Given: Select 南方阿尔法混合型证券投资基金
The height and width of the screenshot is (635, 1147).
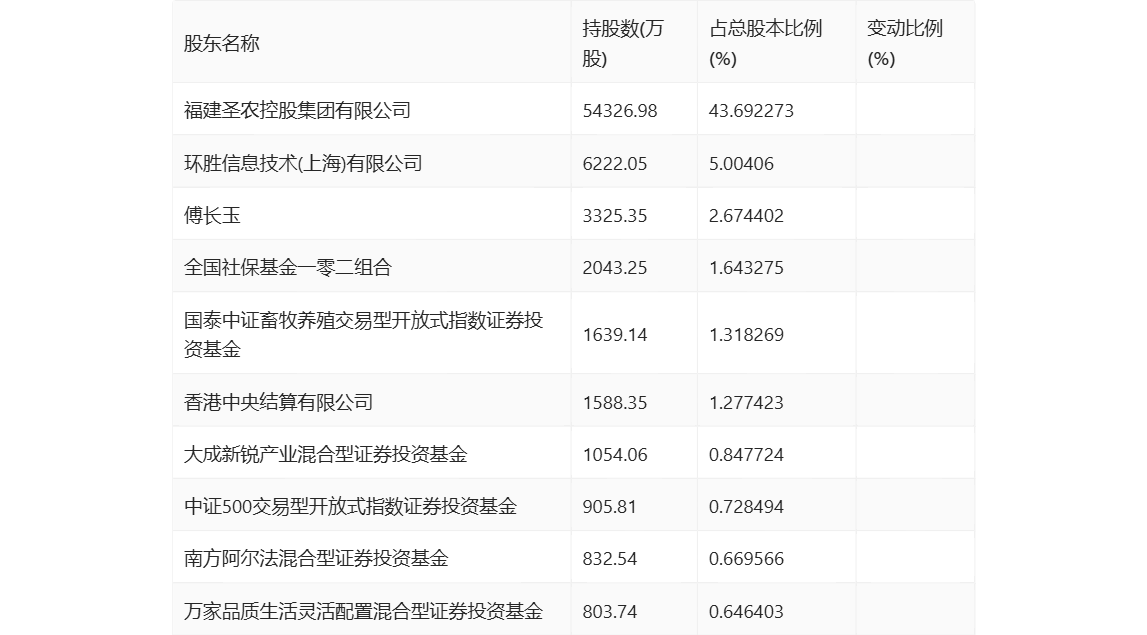Looking at the screenshot, I should click(316, 558).
